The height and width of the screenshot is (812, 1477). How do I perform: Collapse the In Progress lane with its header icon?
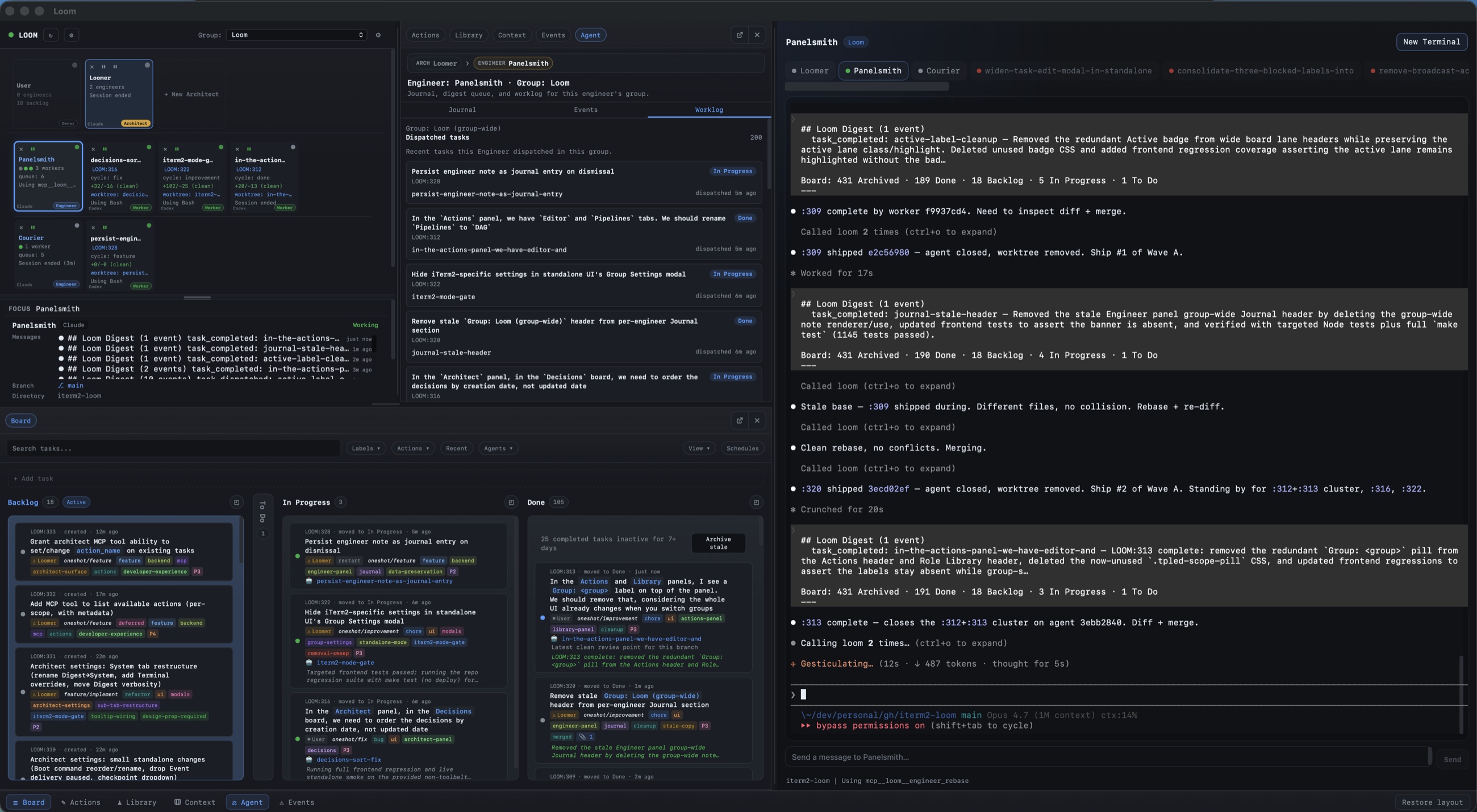pos(511,503)
